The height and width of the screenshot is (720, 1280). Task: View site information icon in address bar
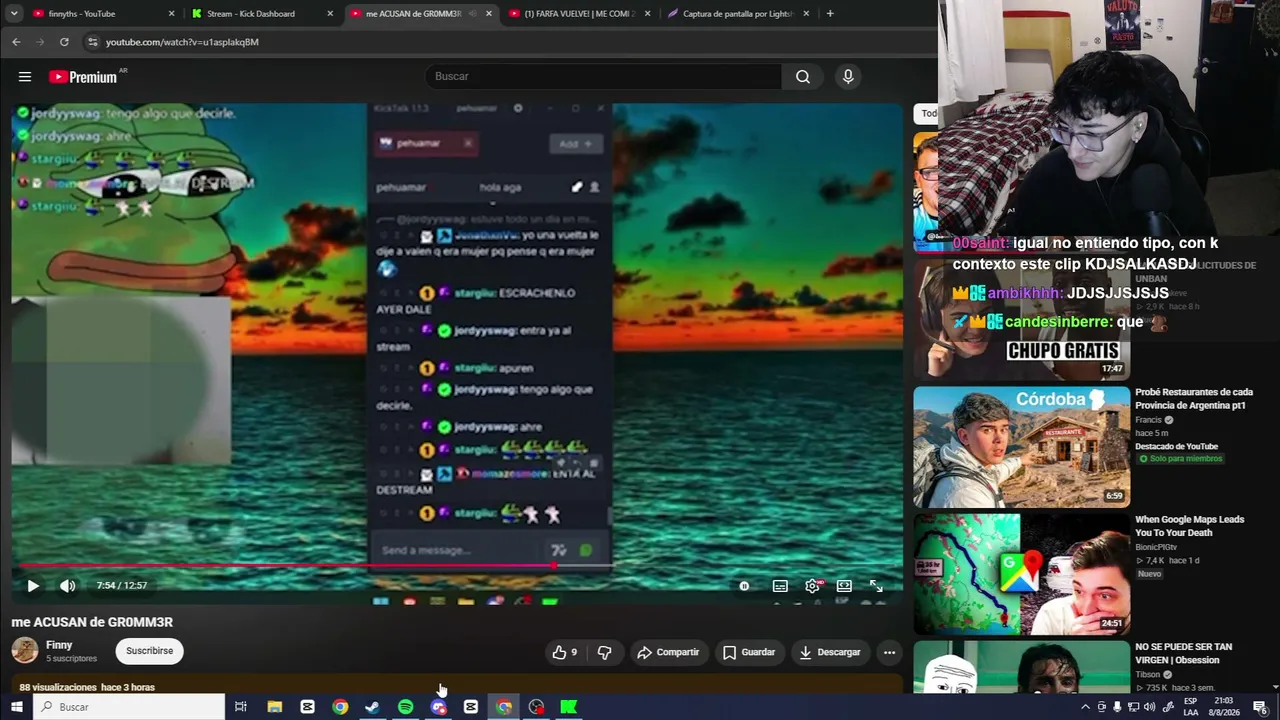(x=93, y=42)
